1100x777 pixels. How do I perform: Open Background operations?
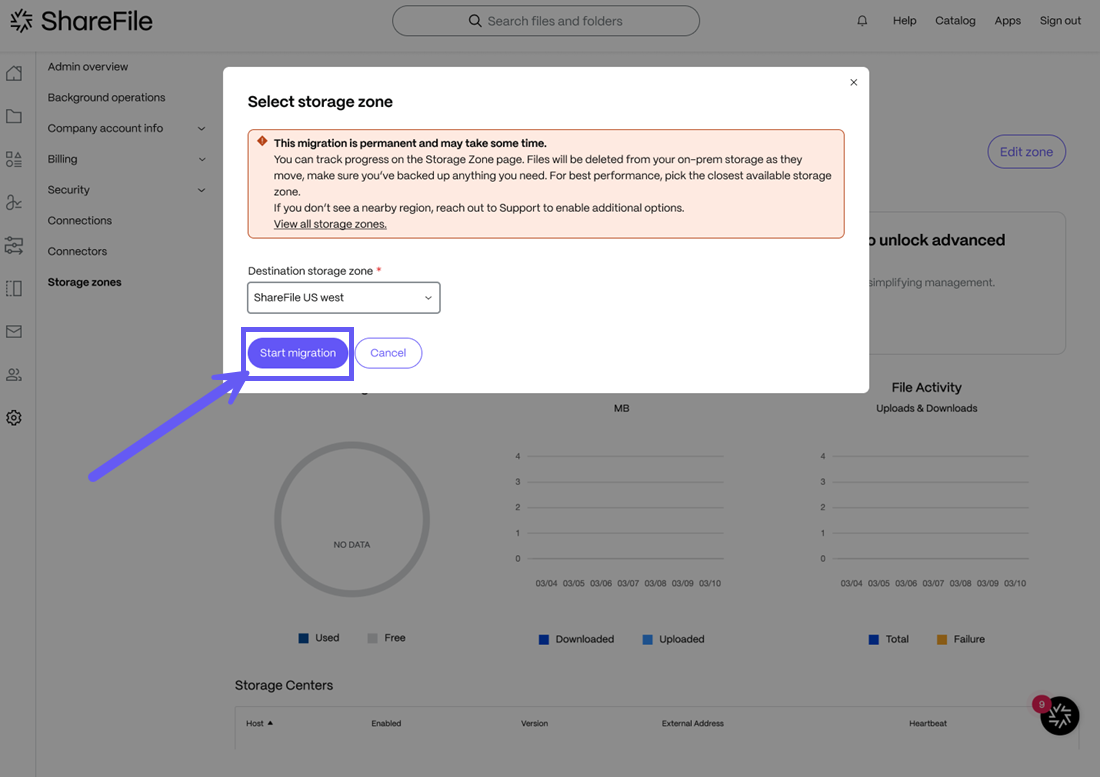107,97
